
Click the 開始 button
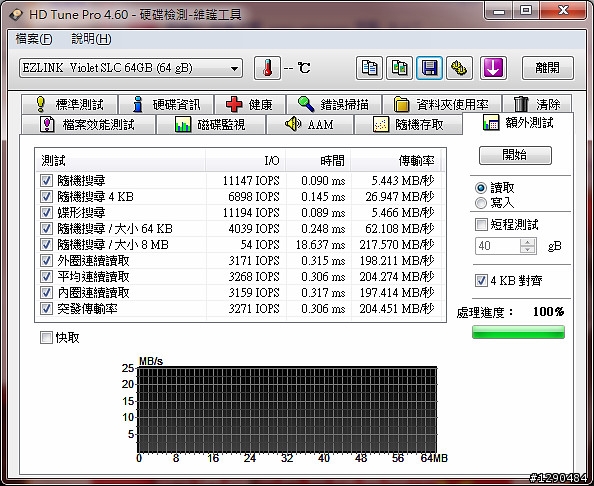point(515,155)
